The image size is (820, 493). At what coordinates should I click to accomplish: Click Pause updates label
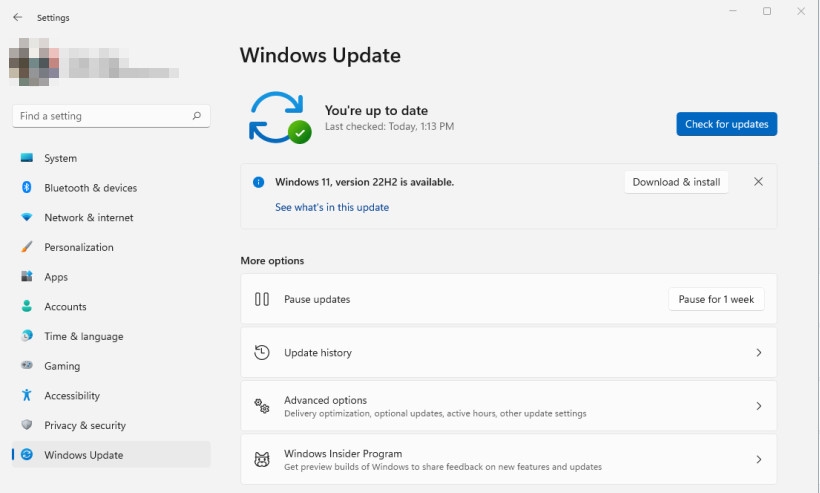(x=317, y=299)
